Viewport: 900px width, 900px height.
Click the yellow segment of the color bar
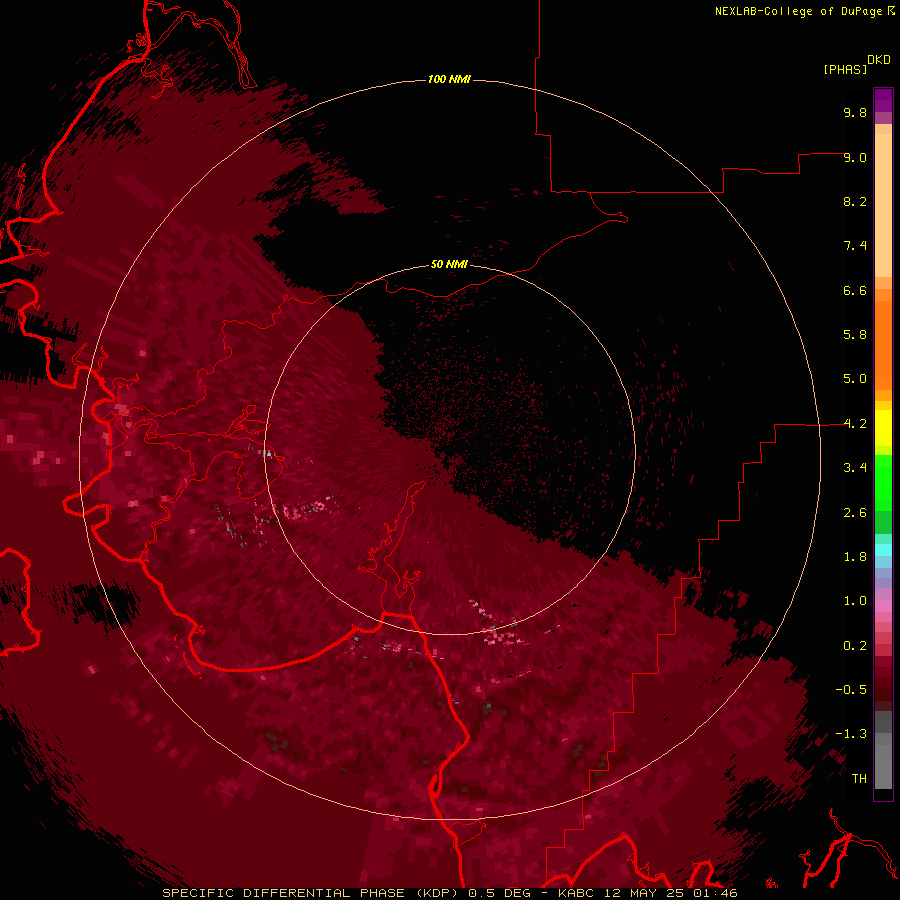[883, 428]
